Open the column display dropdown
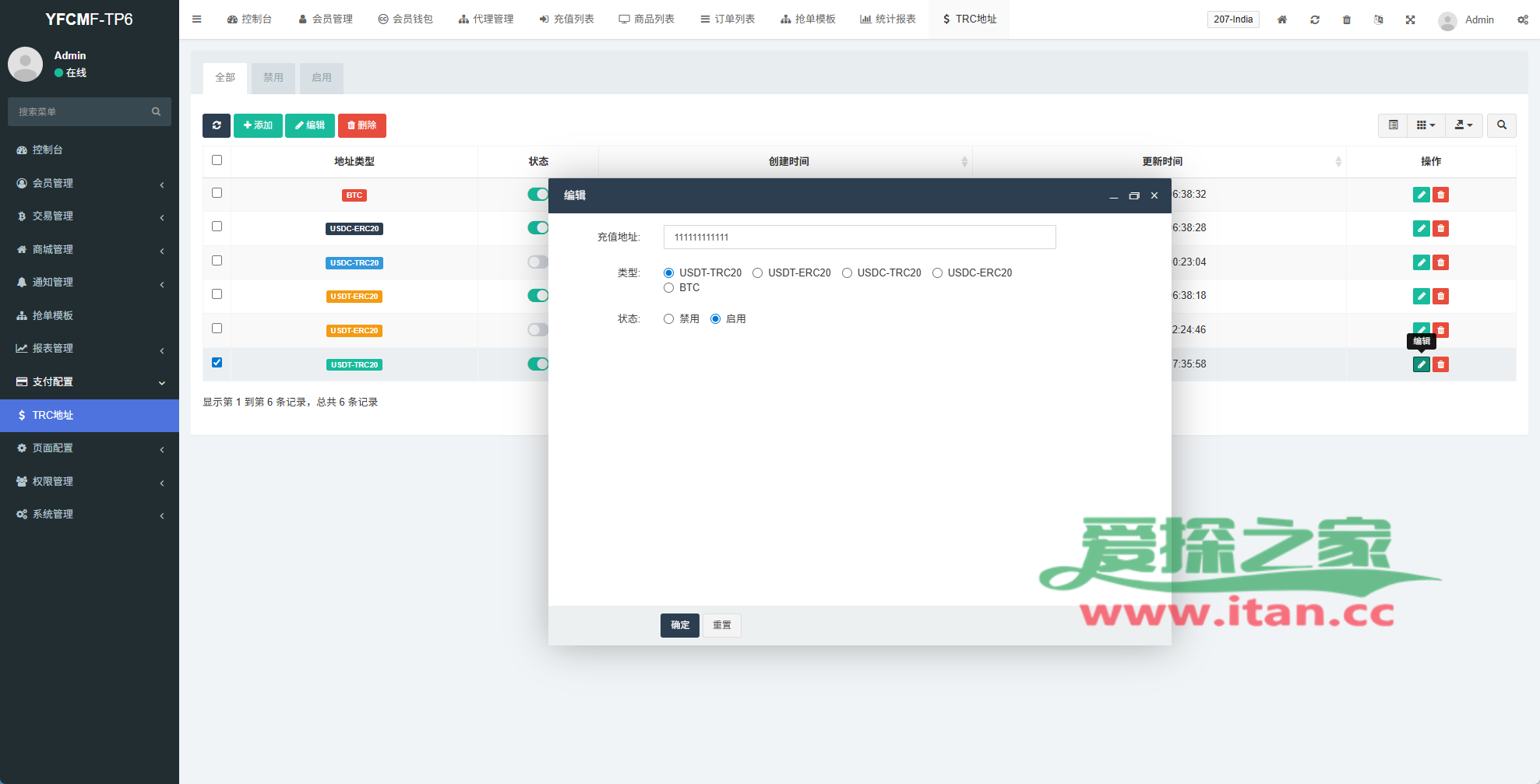Image resolution: width=1540 pixels, height=784 pixels. 1425,125
